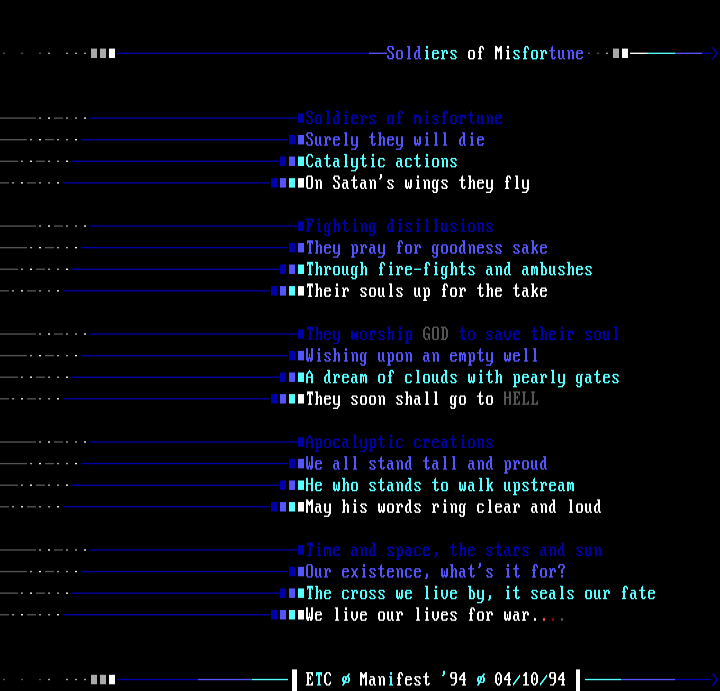
Task: Click the block marker before 'On Satan's wings'
Action: click(x=287, y=183)
